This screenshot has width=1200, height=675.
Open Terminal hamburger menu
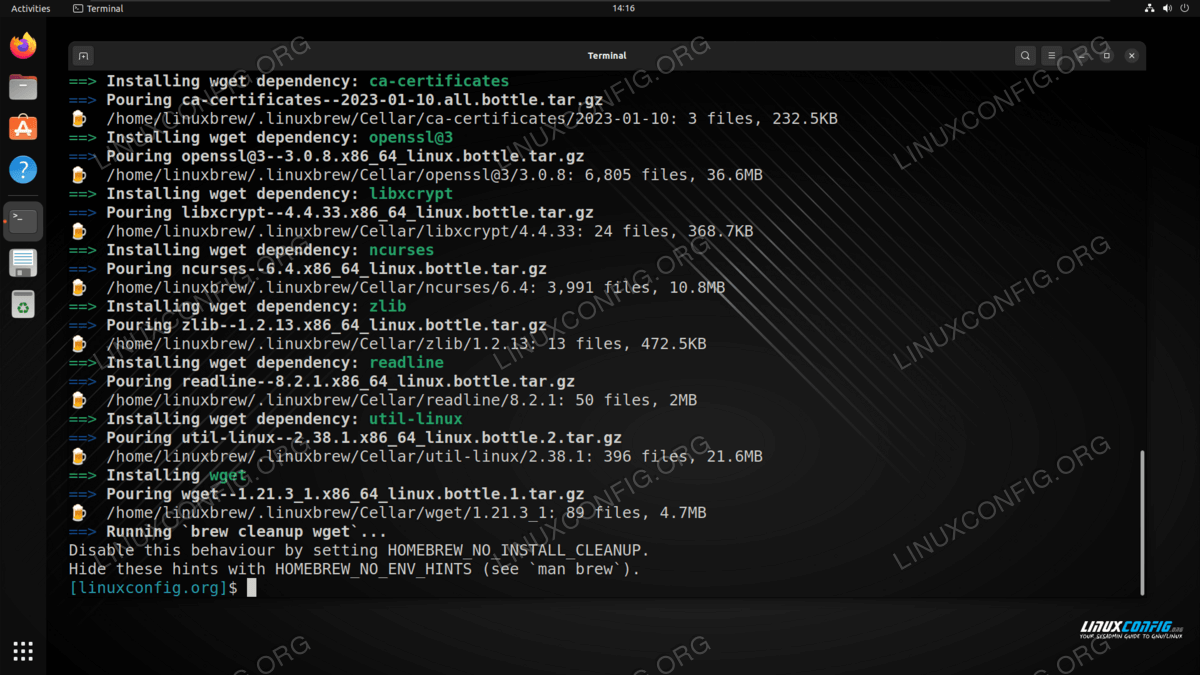point(1051,56)
